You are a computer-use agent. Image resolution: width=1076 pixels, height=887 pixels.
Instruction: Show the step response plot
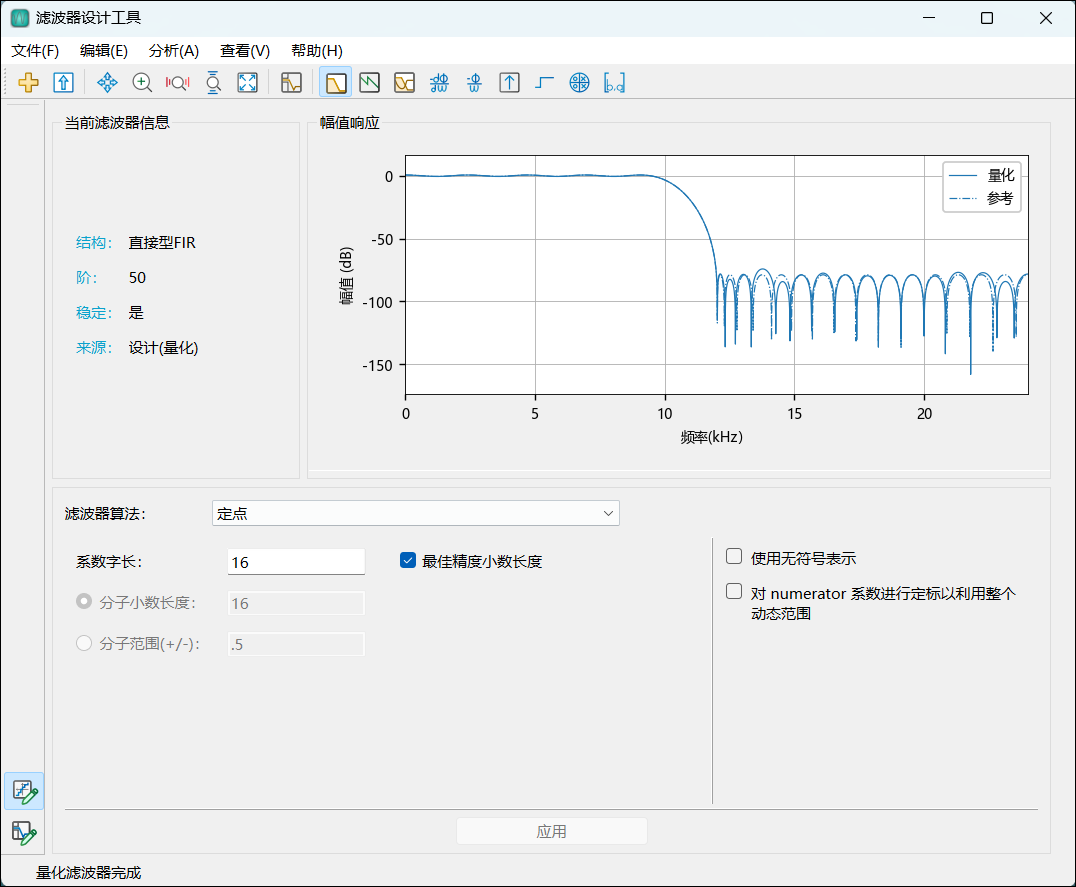coord(544,83)
